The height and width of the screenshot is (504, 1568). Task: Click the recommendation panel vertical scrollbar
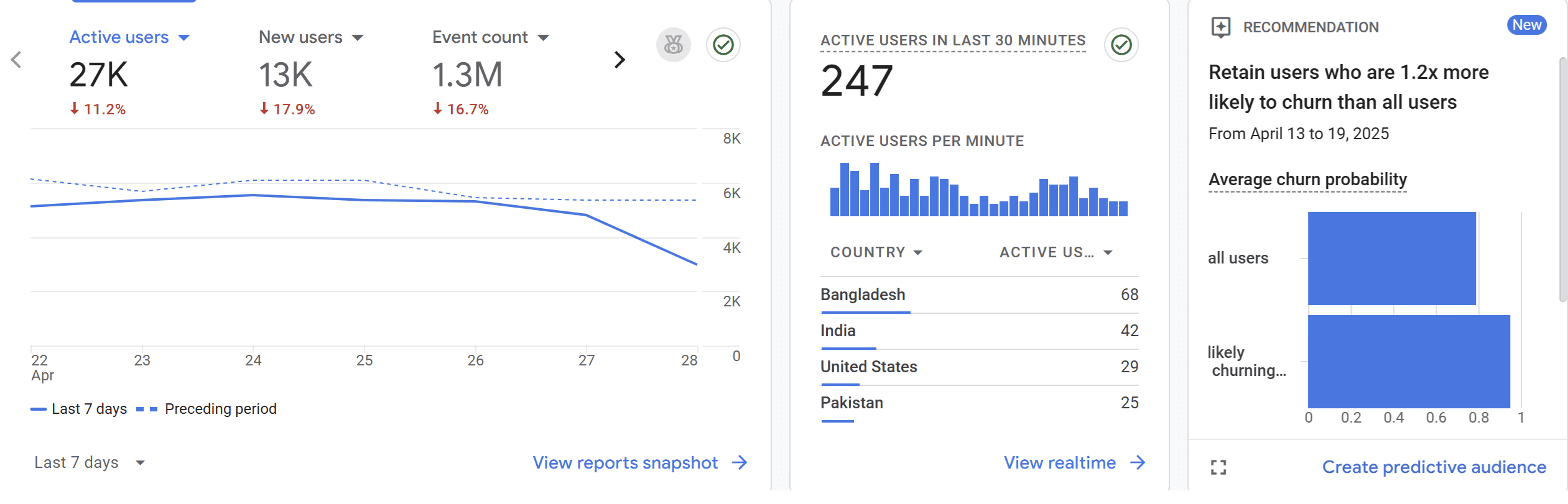(1563, 179)
